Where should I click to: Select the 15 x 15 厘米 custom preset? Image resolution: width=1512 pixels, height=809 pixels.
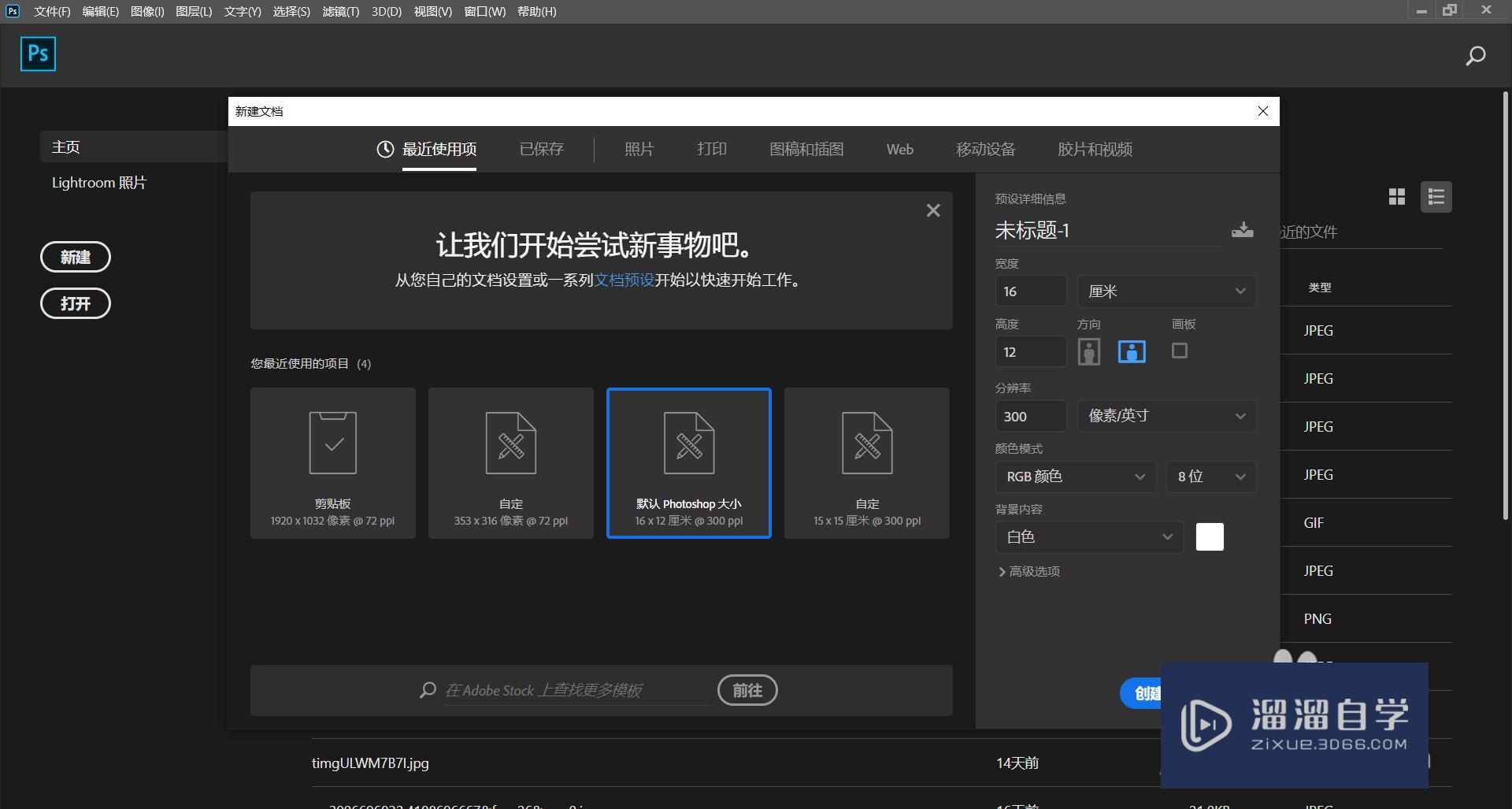click(867, 463)
